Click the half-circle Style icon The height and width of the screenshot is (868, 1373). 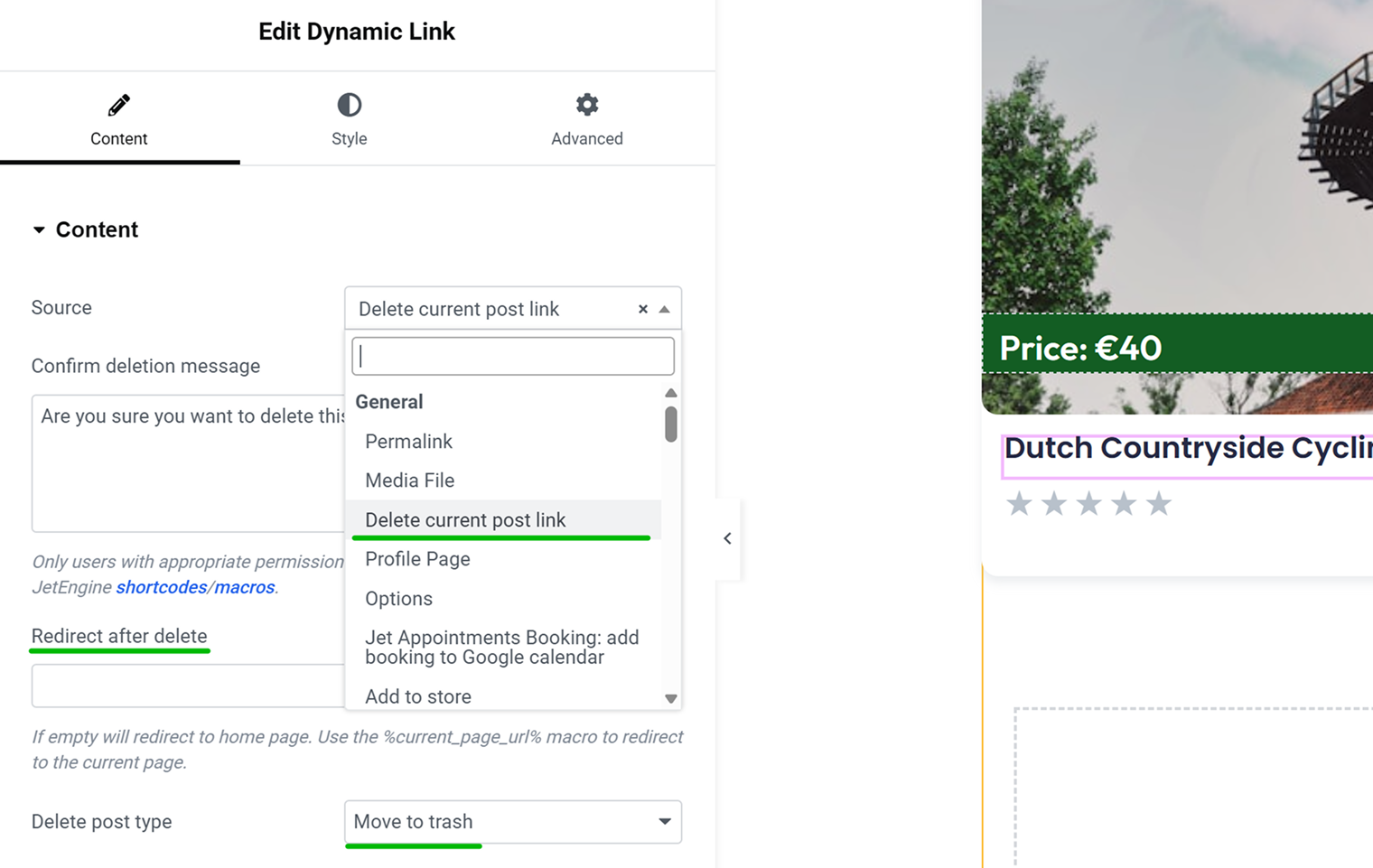tap(350, 105)
